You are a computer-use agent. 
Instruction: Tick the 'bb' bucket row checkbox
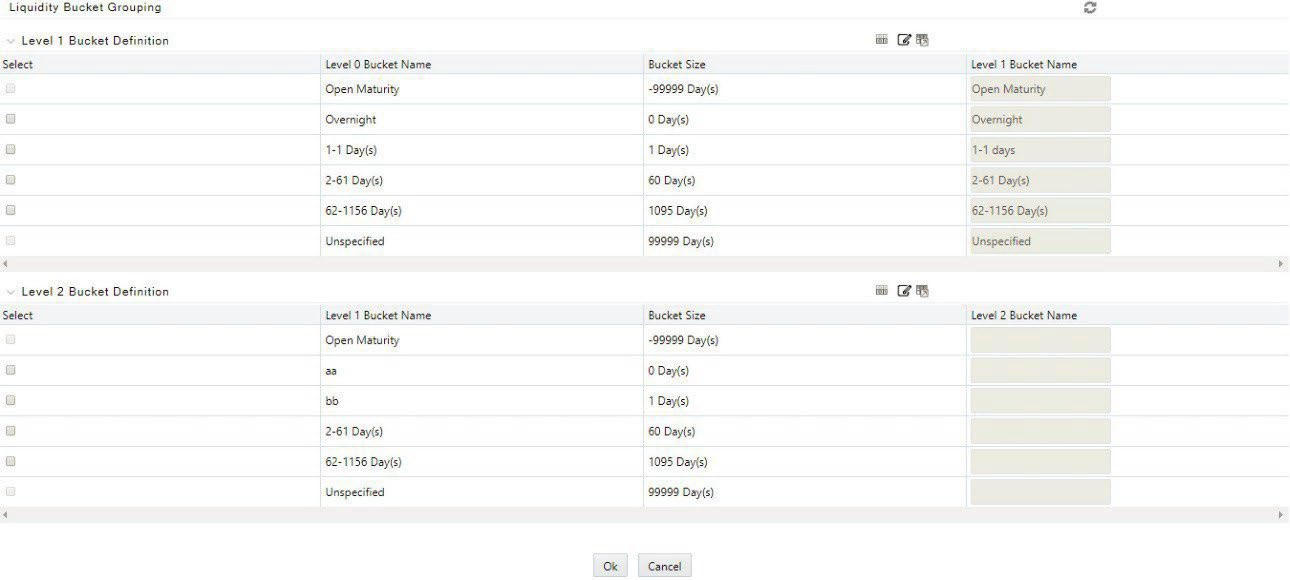11,400
